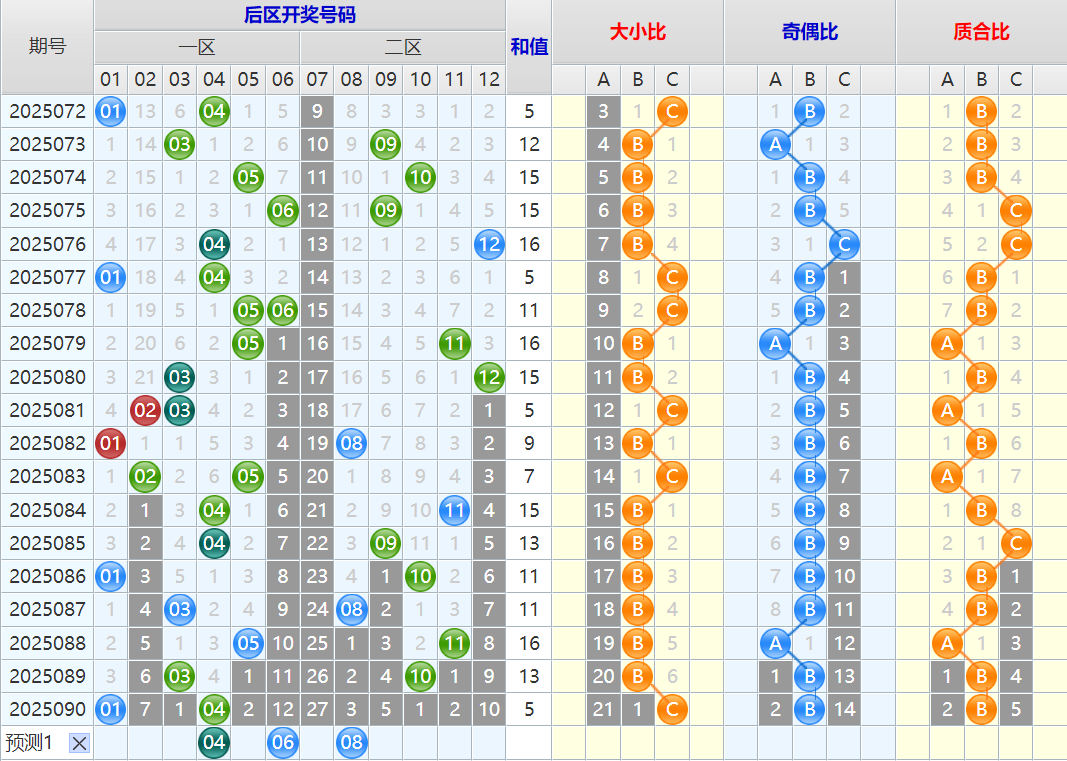Select ball 06 in row 2025075
1067x761 pixels.
pos(282,210)
